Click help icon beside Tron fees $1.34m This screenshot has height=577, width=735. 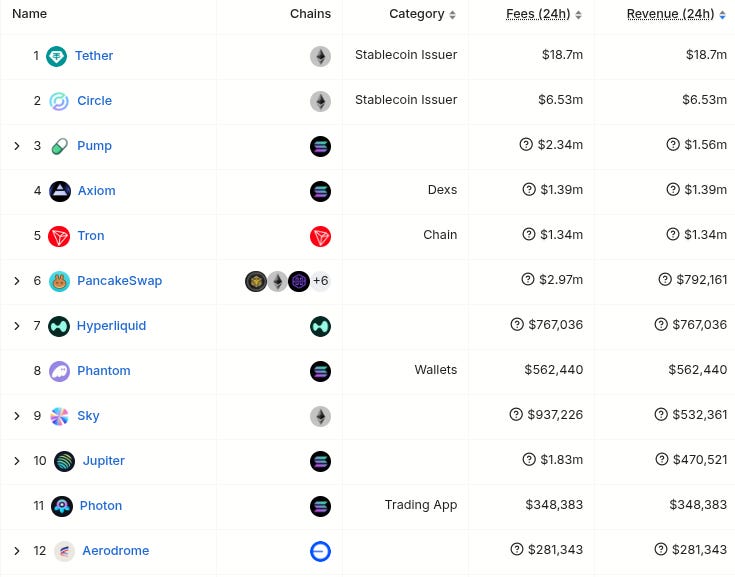(x=529, y=234)
